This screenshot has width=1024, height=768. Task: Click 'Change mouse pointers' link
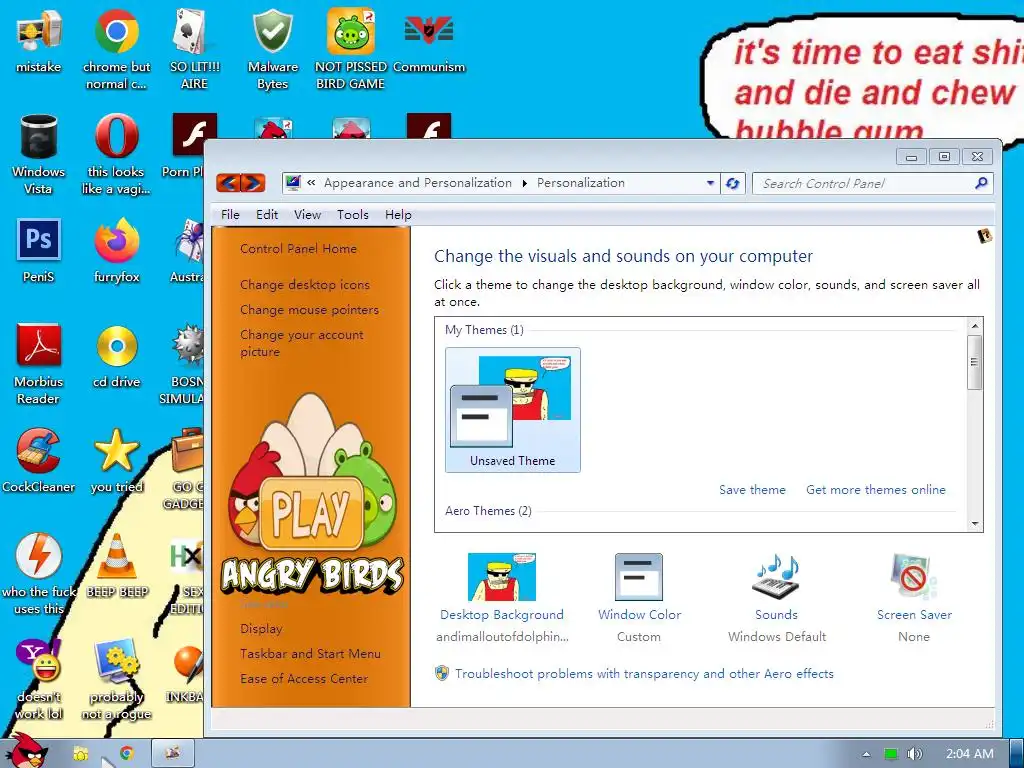(x=310, y=310)
